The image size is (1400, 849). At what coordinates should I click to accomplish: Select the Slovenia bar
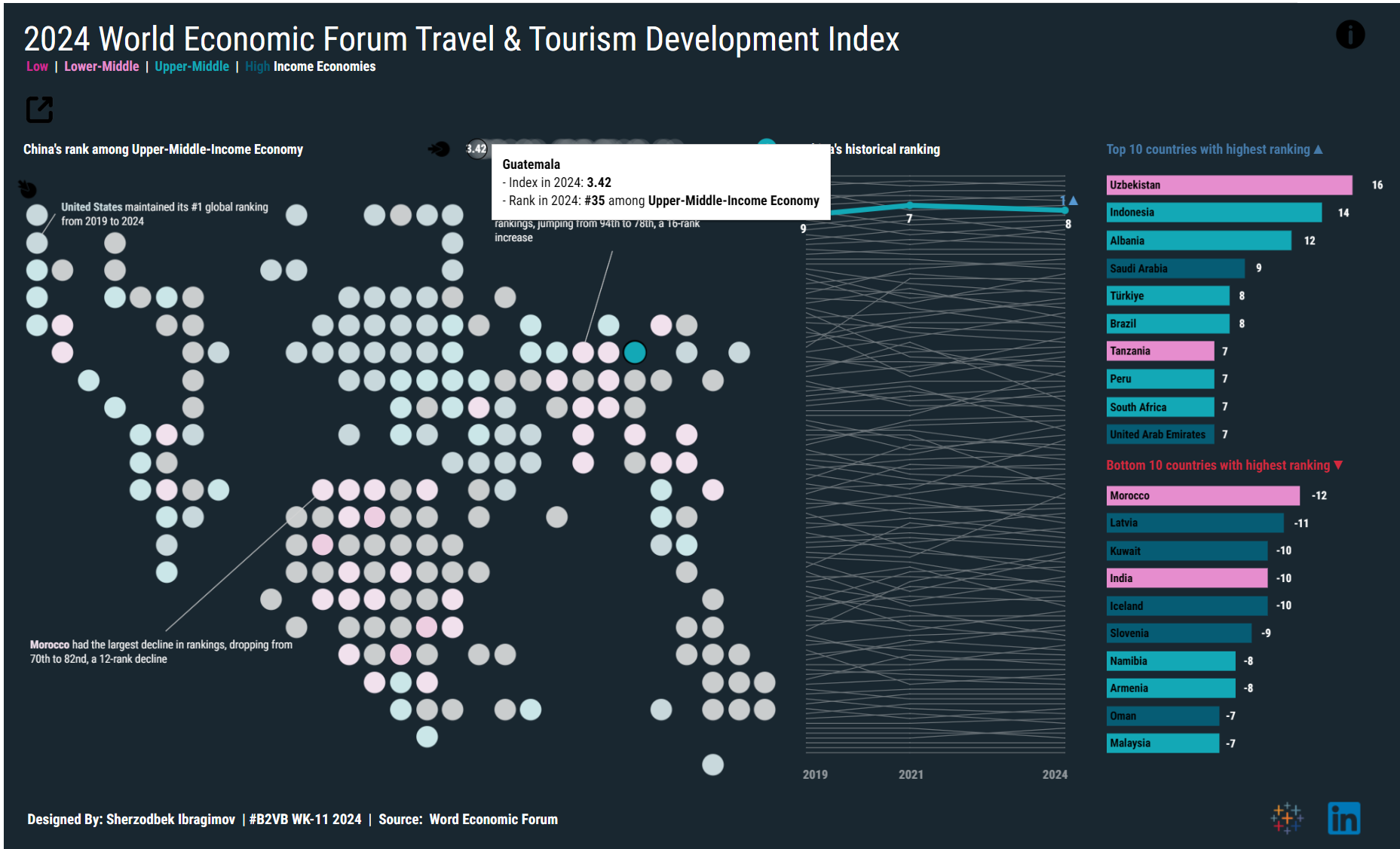click(1179, 633)
